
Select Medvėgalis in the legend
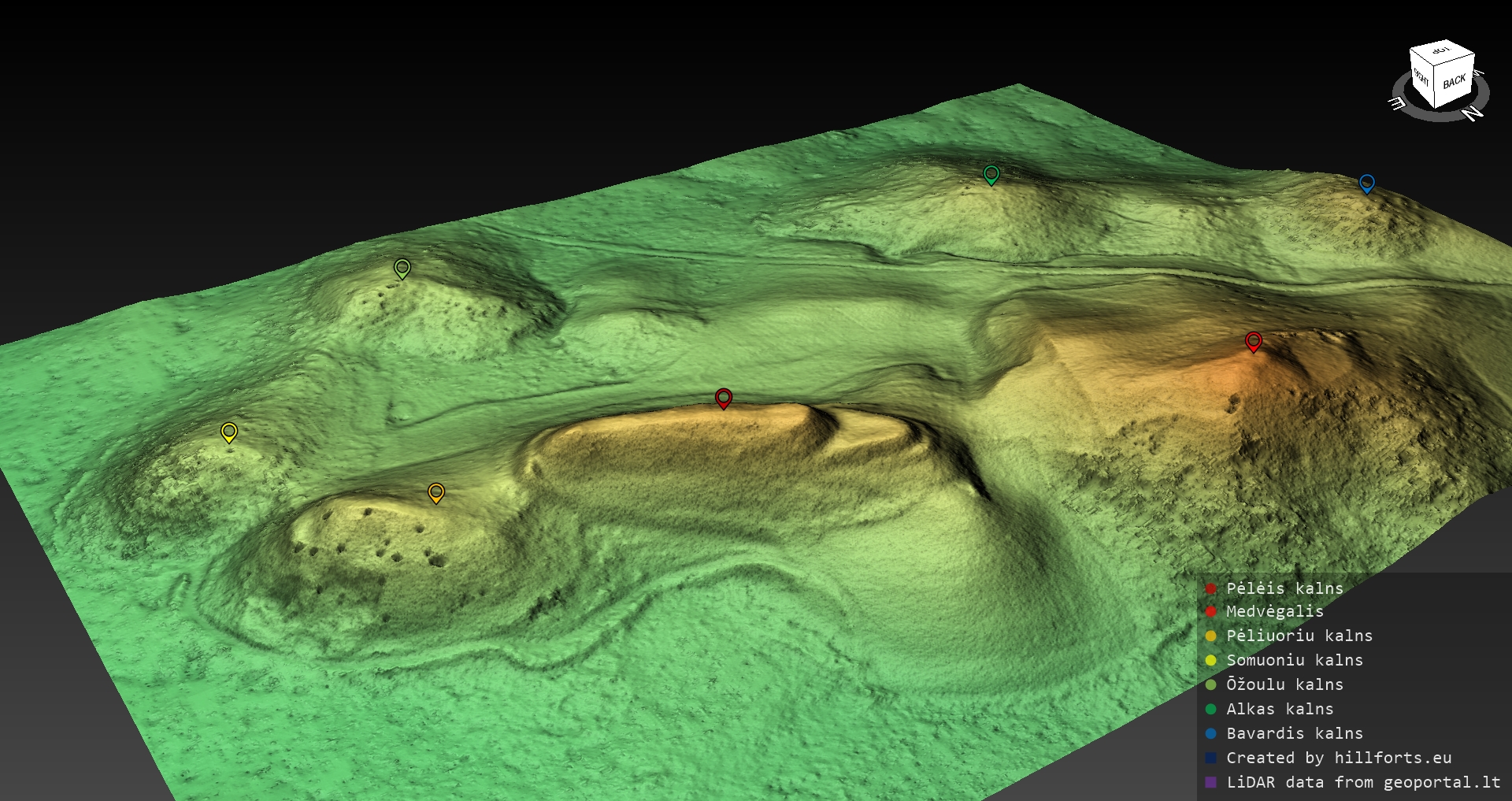[x=1274, y=611]
